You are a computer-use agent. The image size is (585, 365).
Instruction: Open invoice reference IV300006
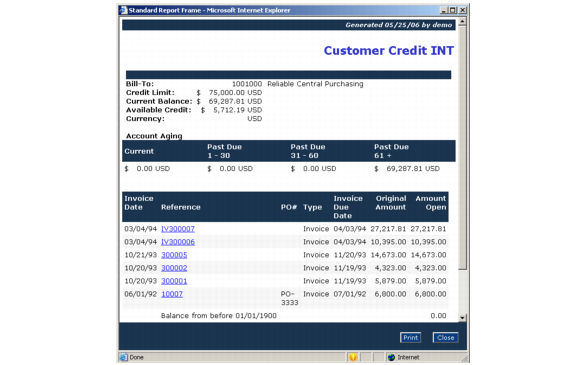coord(178,242)
